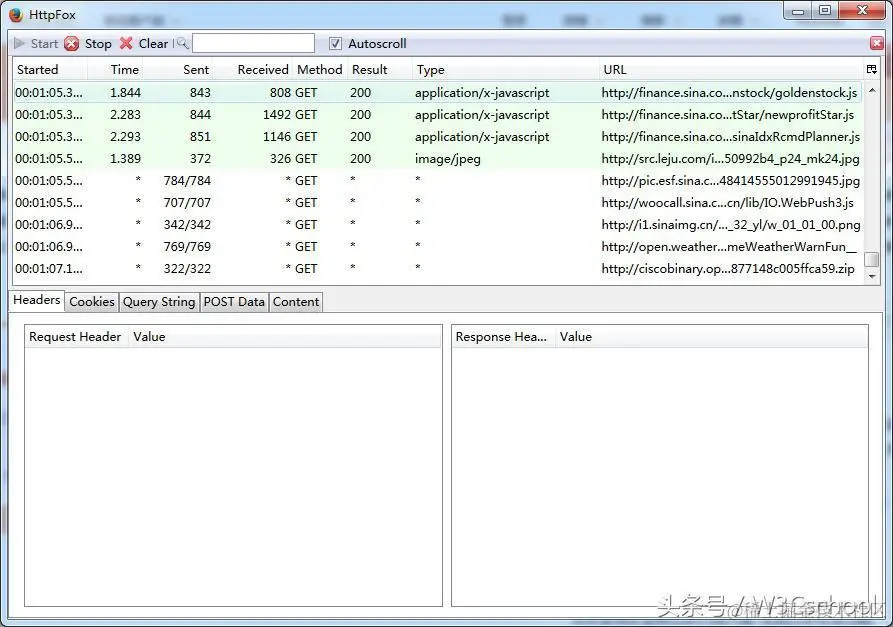This screenshot has height=627, width=893.
Task: Sort by the Method column header
Action: pos(320,69)
